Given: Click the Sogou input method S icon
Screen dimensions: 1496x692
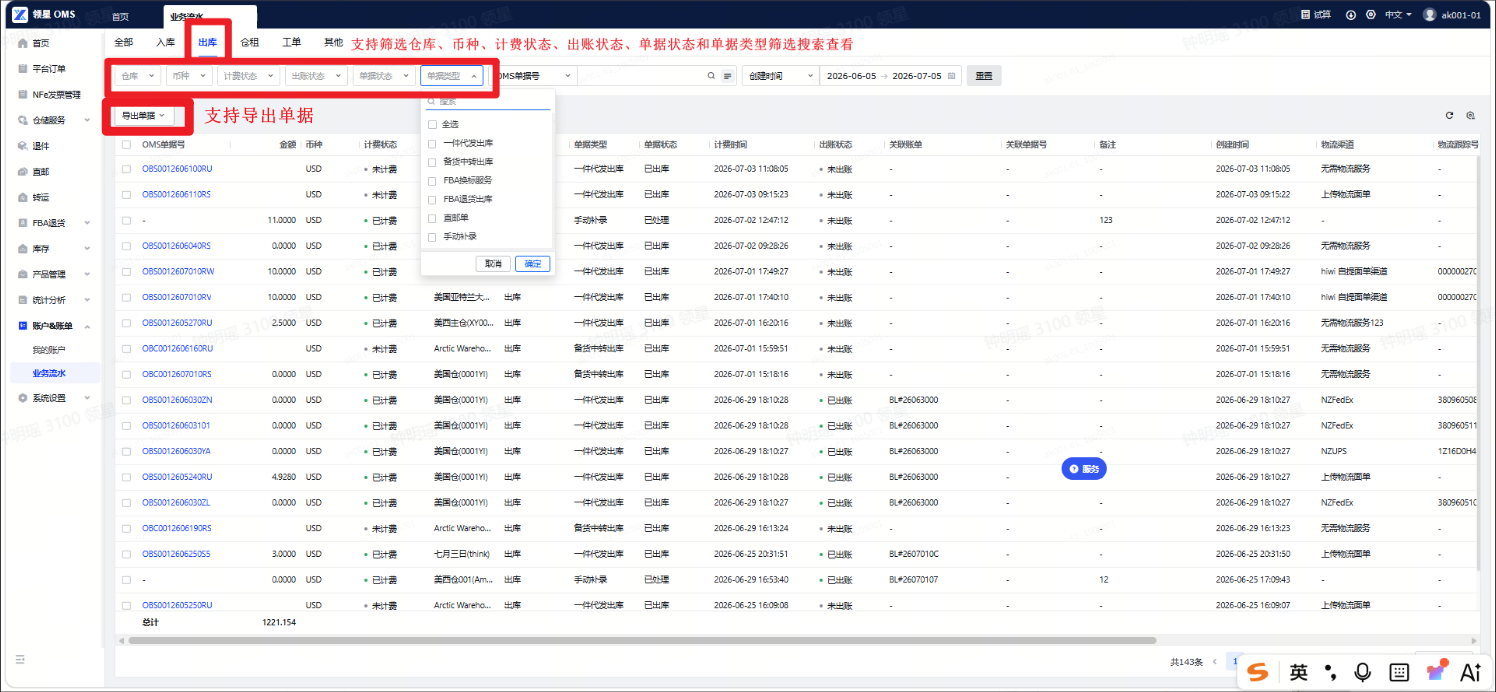Looking at the screenshot, I should coord(1259,673).
